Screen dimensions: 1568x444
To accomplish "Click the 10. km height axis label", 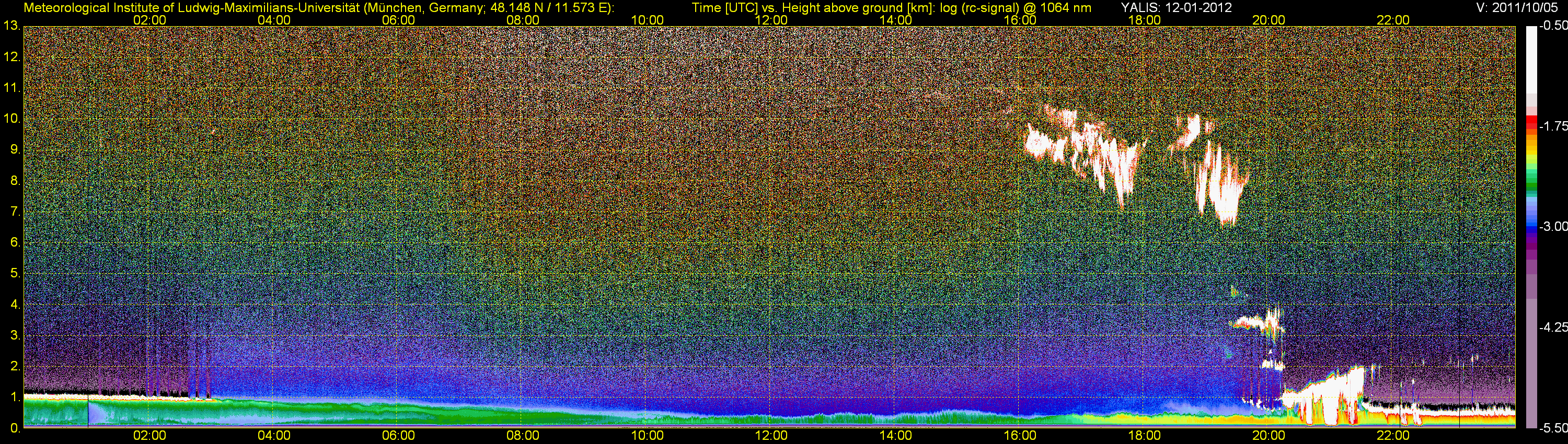I will 12,119.
